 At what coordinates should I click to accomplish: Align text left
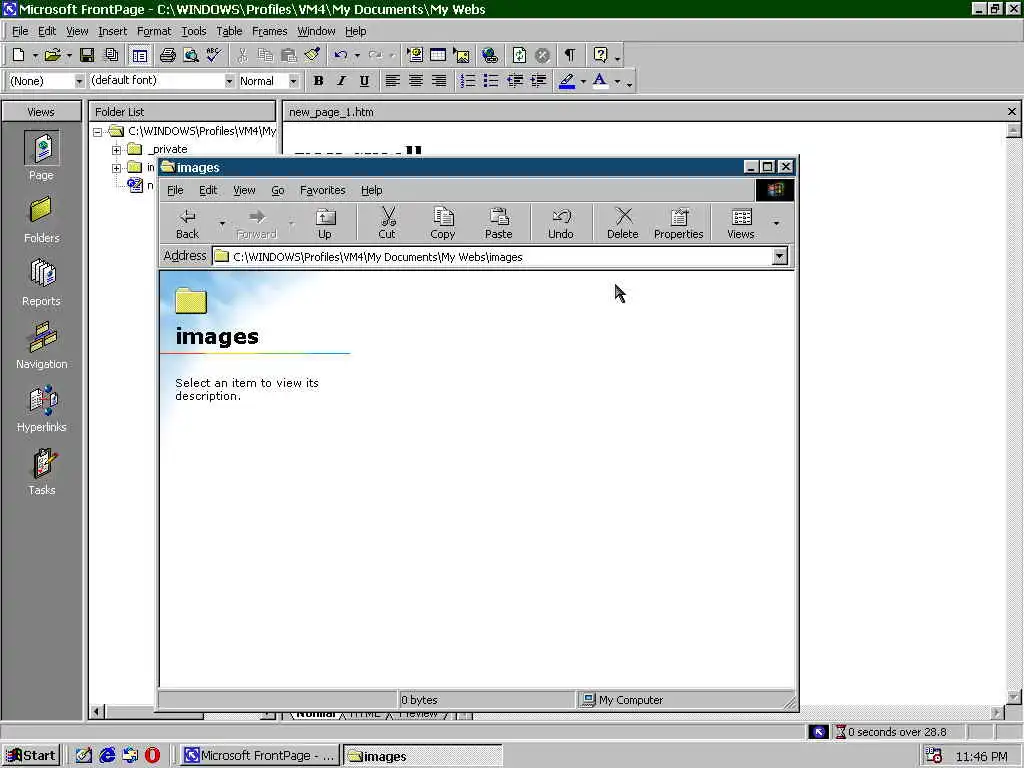[x=392, y=81]
